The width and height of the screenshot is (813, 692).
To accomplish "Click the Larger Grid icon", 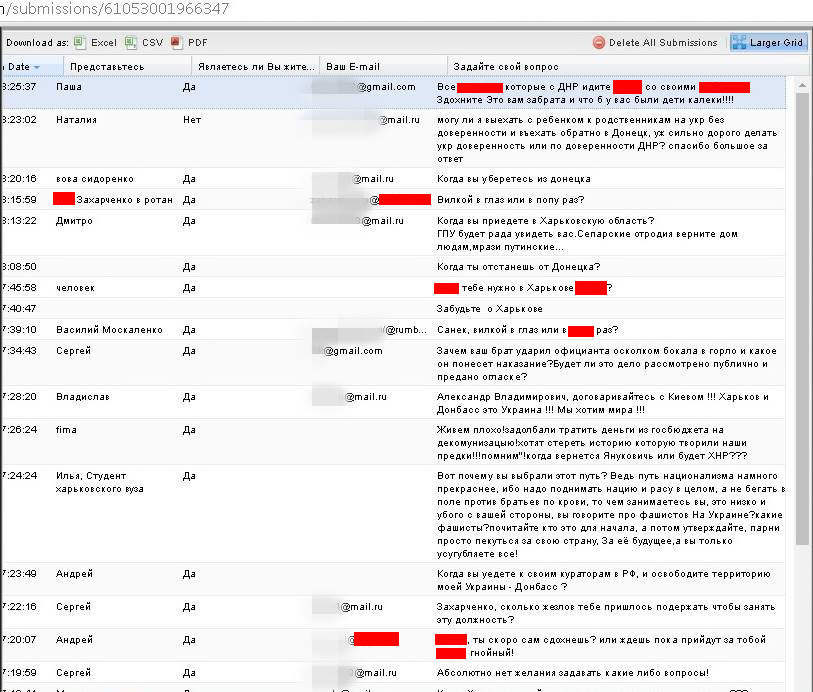I will pos(741,43).
